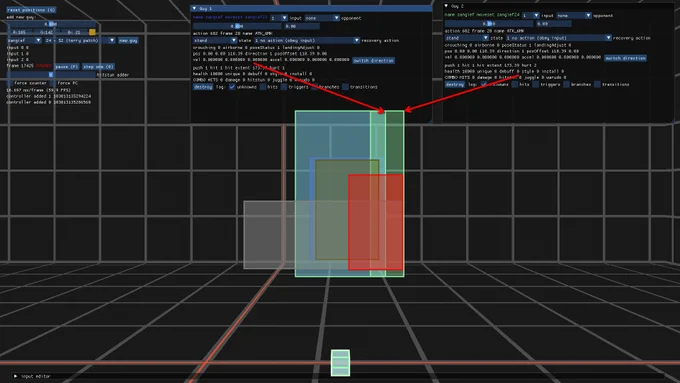Enable hits log in Guy 1

[x=263, y=87]
